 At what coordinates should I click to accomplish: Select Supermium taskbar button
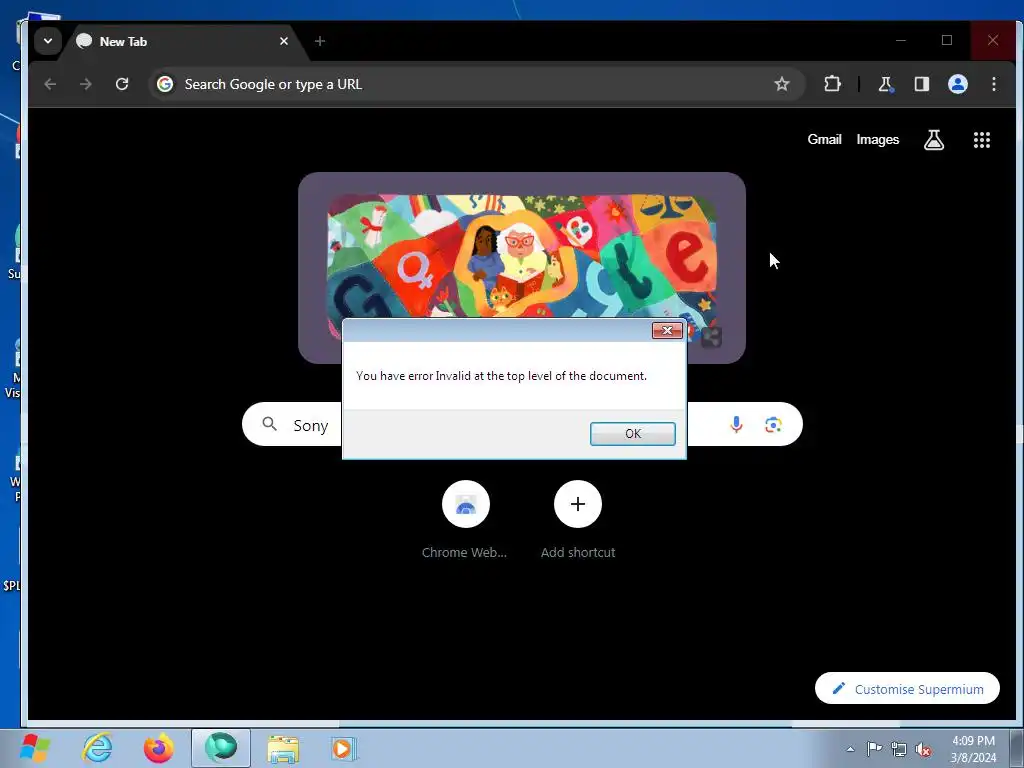click(x=221, y=748)
